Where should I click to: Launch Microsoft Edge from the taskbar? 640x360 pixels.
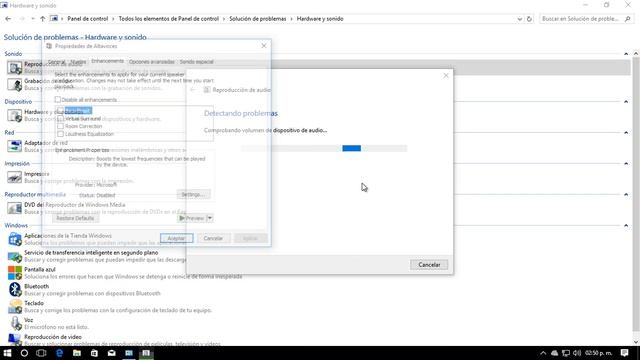coord(59,353)
